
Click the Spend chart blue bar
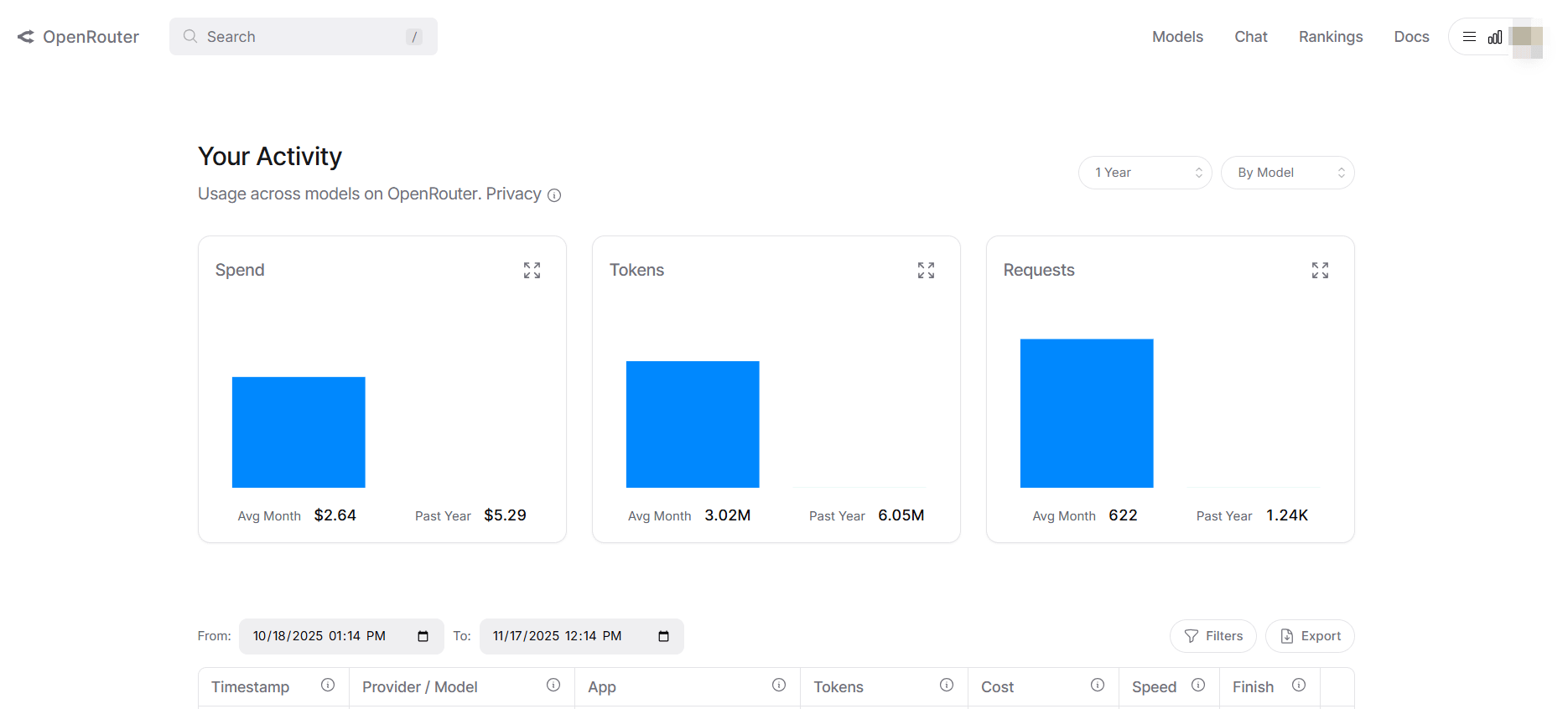coord(299,432)
